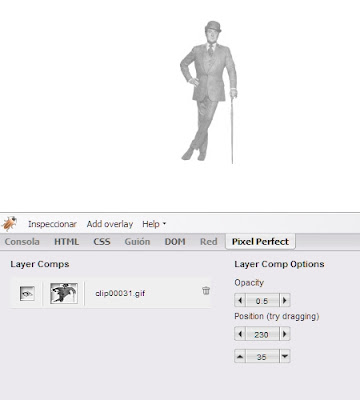This screenshot has width=360, height=400.
Task: Click the Firebug beetle icon
Action: point(9,224)
